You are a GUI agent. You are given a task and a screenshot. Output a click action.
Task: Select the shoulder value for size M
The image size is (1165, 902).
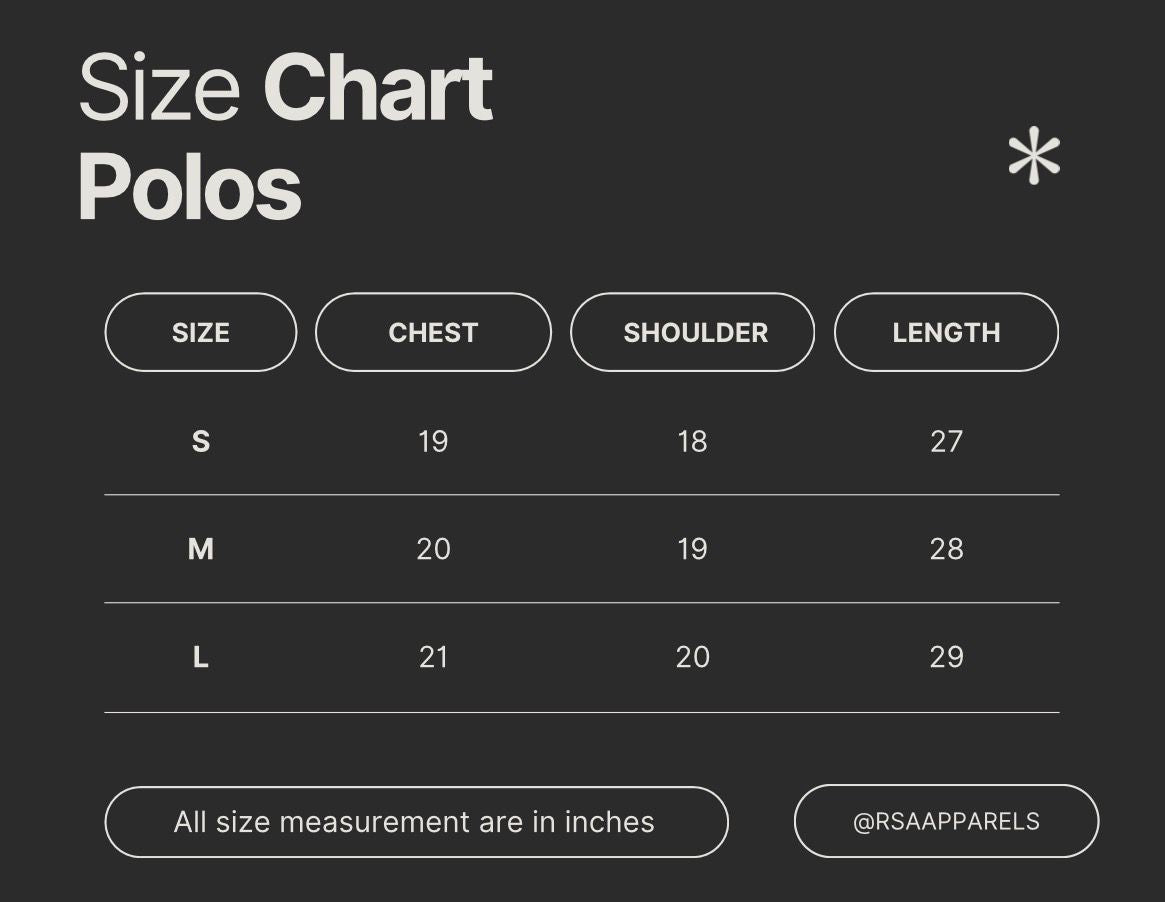pyautogui.click(x=692, y=549)
